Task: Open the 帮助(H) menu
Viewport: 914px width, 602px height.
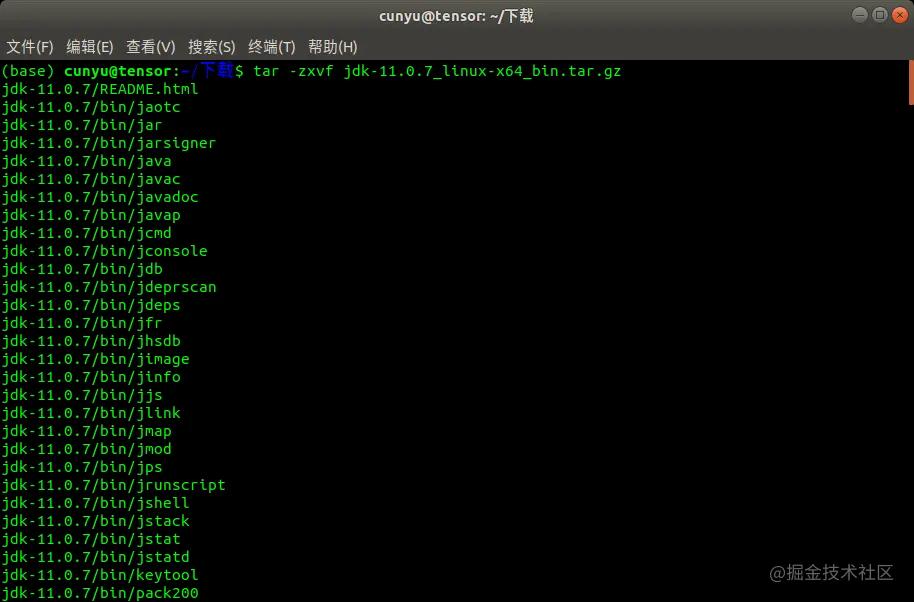Action: point(332,47)
